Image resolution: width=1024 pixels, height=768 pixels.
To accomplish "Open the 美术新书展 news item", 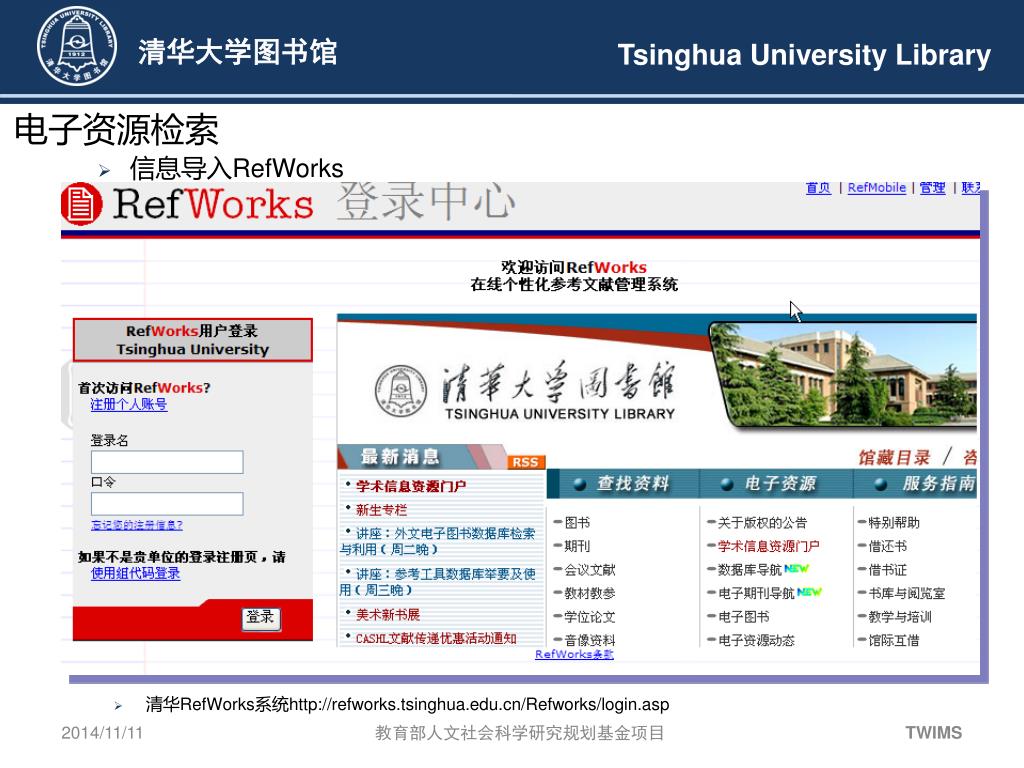I will coord(388,615).
